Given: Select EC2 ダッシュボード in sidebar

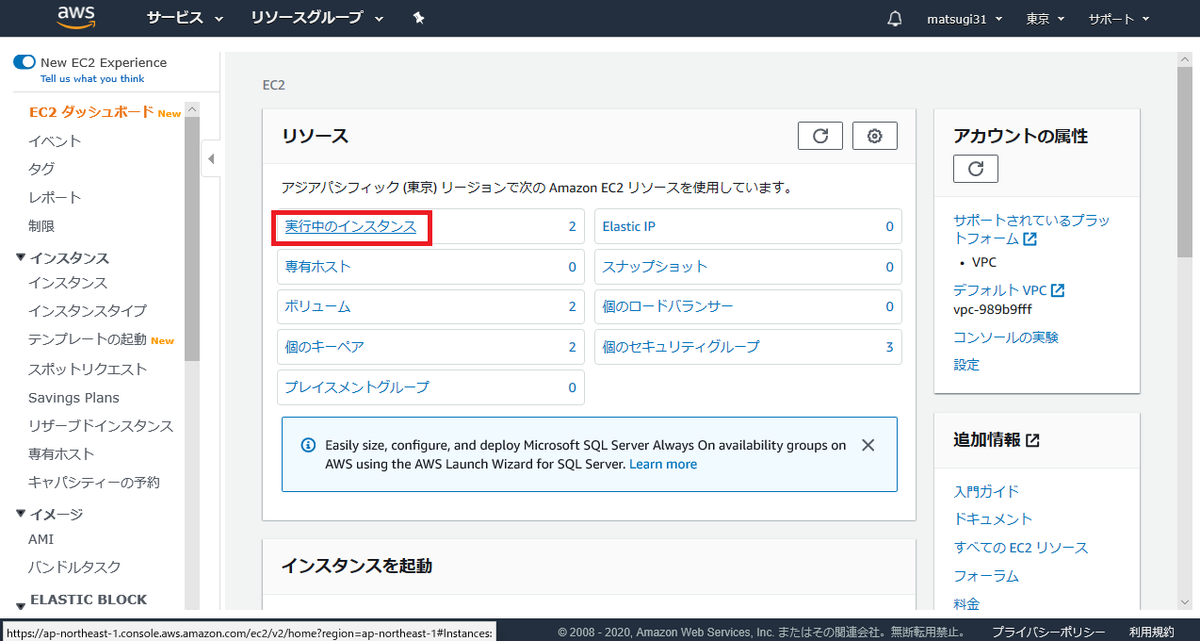Looking at the screenshot, I should (x=91, y=112).
